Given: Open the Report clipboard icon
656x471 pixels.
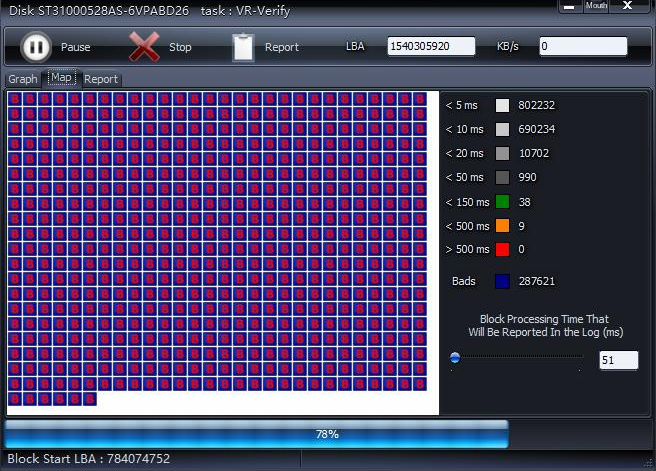Looking at the screenshot, I should (243, 47).
